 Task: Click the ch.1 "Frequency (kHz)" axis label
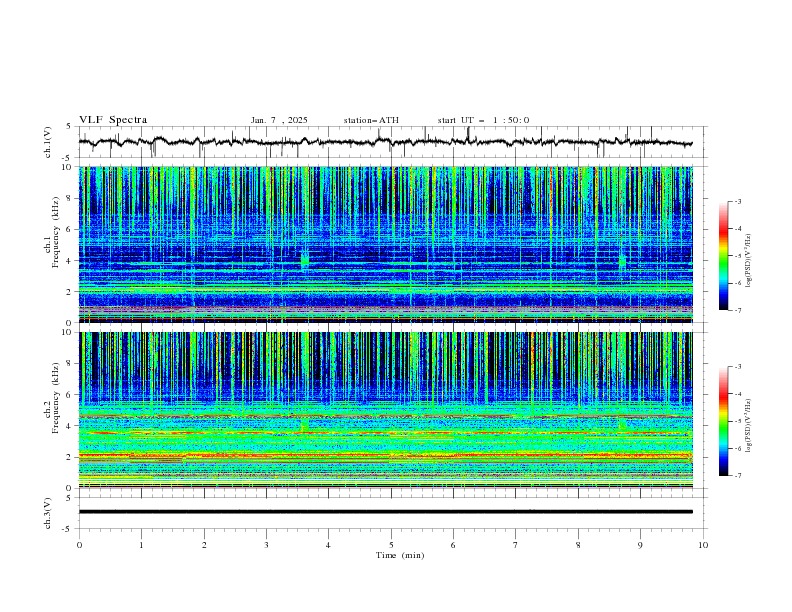click(57, 232)
